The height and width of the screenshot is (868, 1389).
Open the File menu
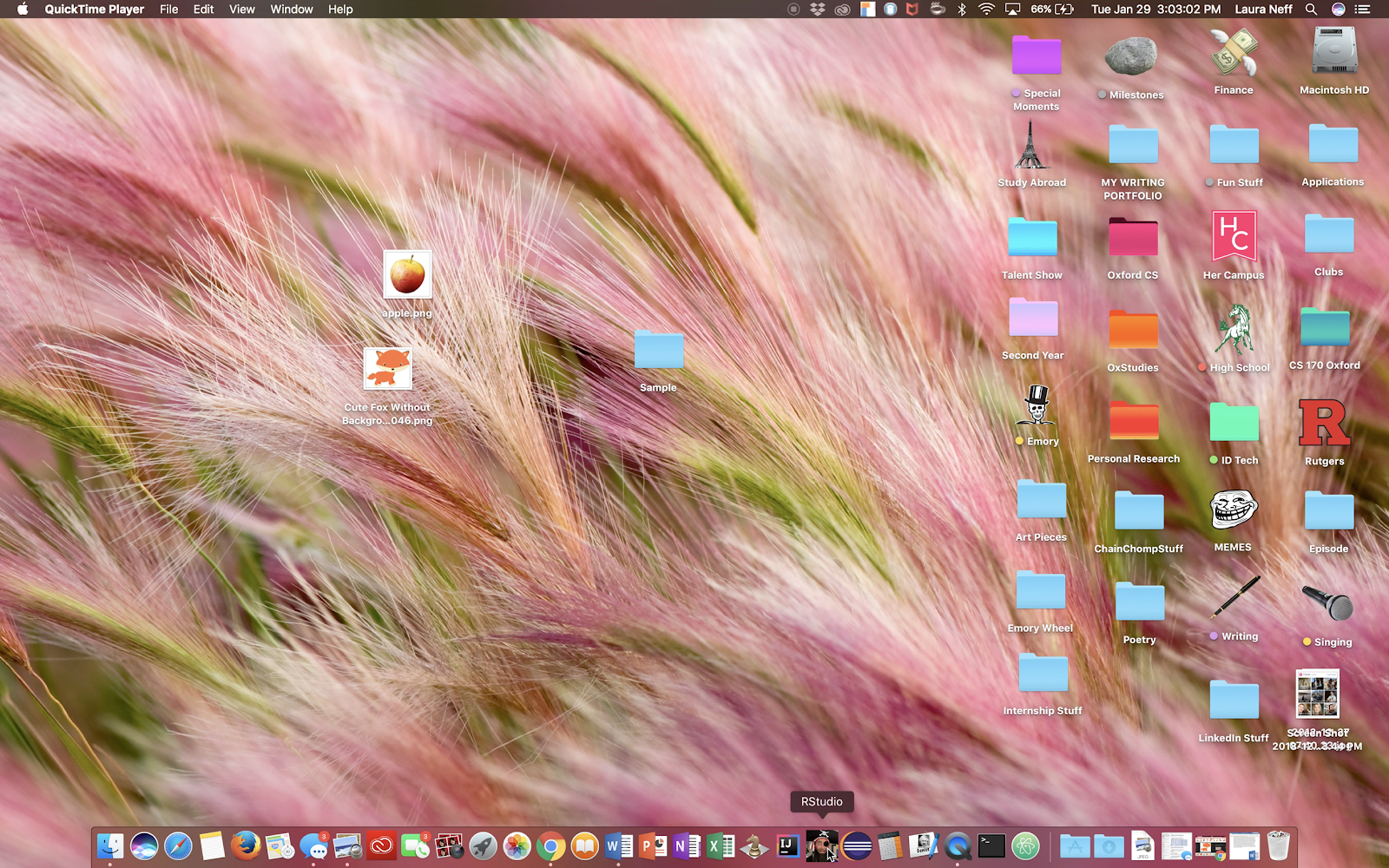[168, 10]
